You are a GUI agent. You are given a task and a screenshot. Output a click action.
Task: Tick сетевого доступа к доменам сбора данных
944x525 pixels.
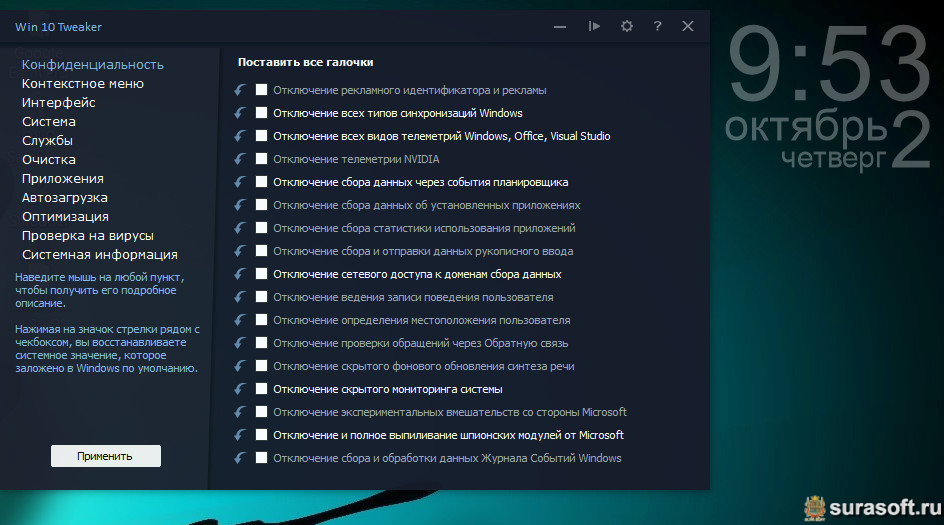point(262,274)
